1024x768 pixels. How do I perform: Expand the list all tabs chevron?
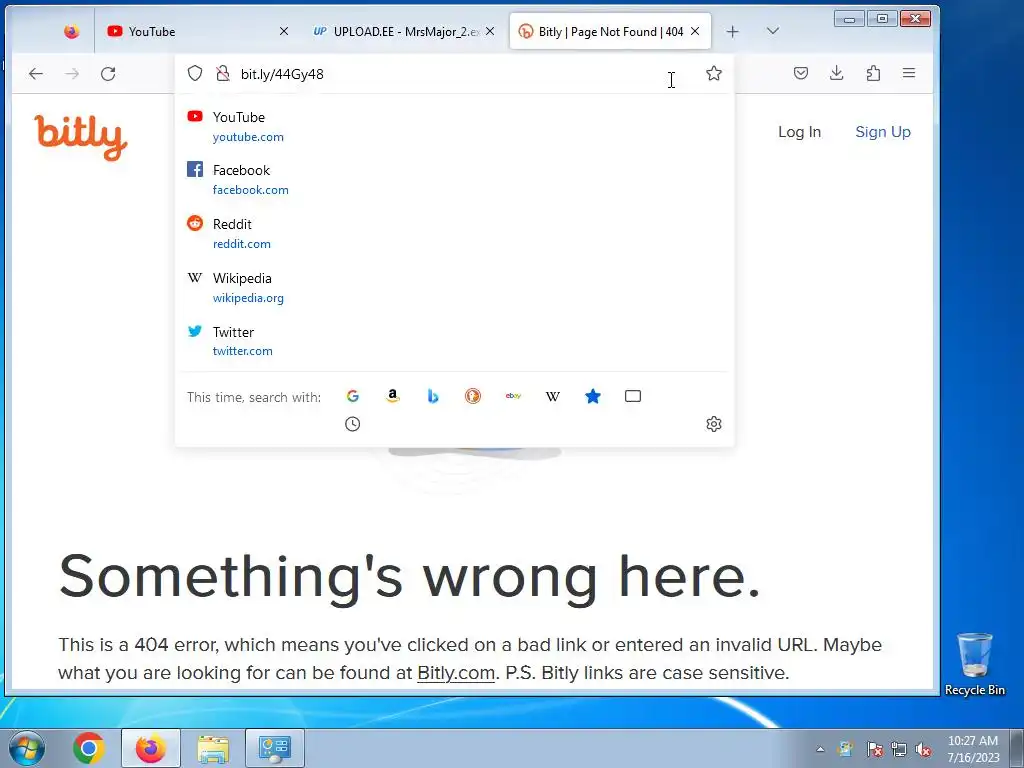(773, 31)
